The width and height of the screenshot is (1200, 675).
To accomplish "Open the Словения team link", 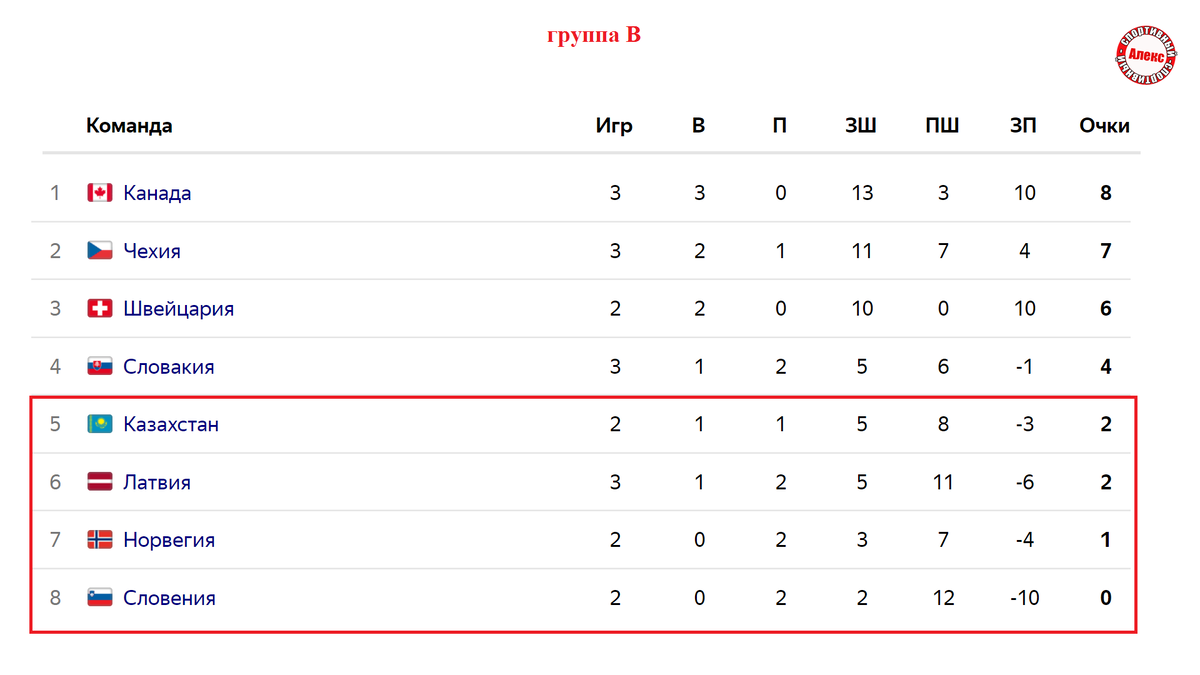I will (169, 598).
